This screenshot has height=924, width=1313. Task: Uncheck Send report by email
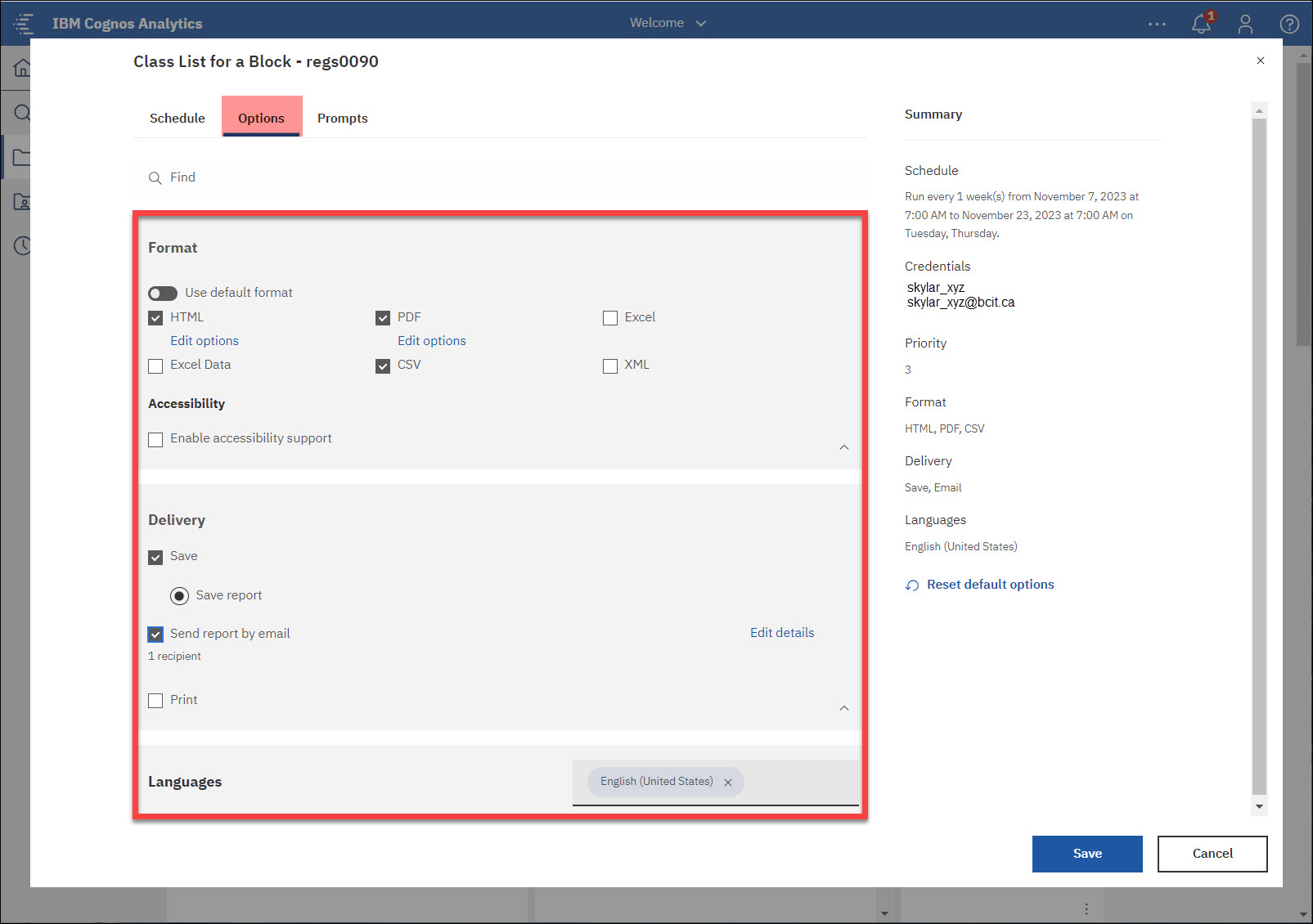(x=155, y=635)
